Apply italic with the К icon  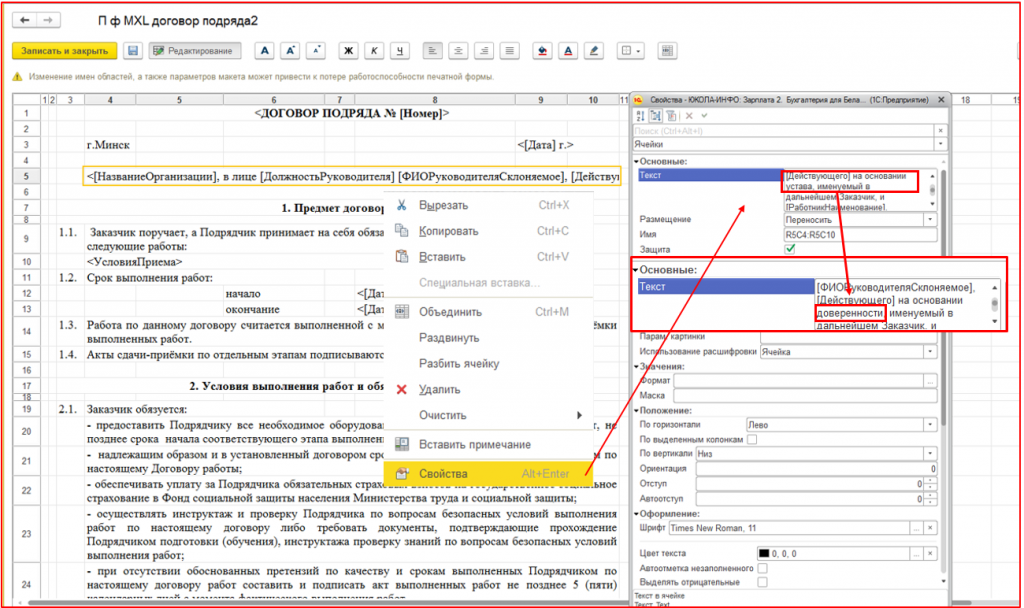pos(374,51)
